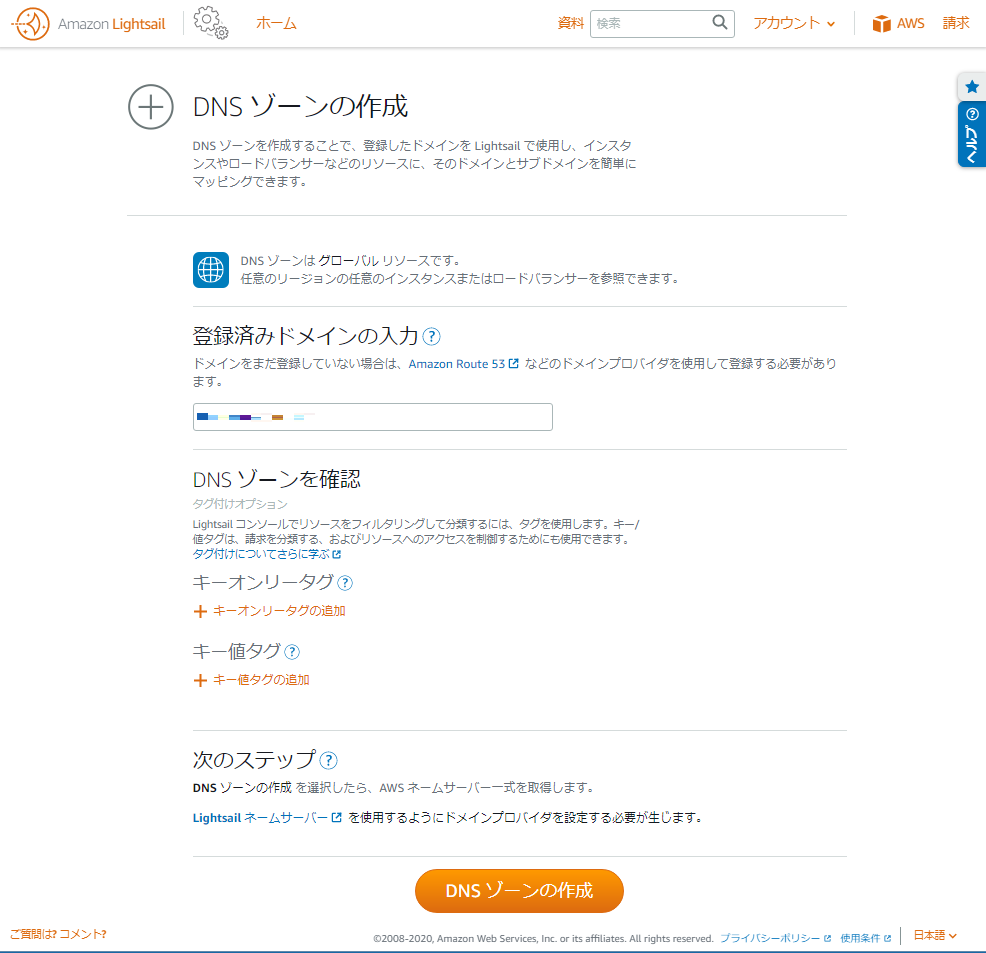Open the 日本語 language selector
986x953 pixels.
935,935
